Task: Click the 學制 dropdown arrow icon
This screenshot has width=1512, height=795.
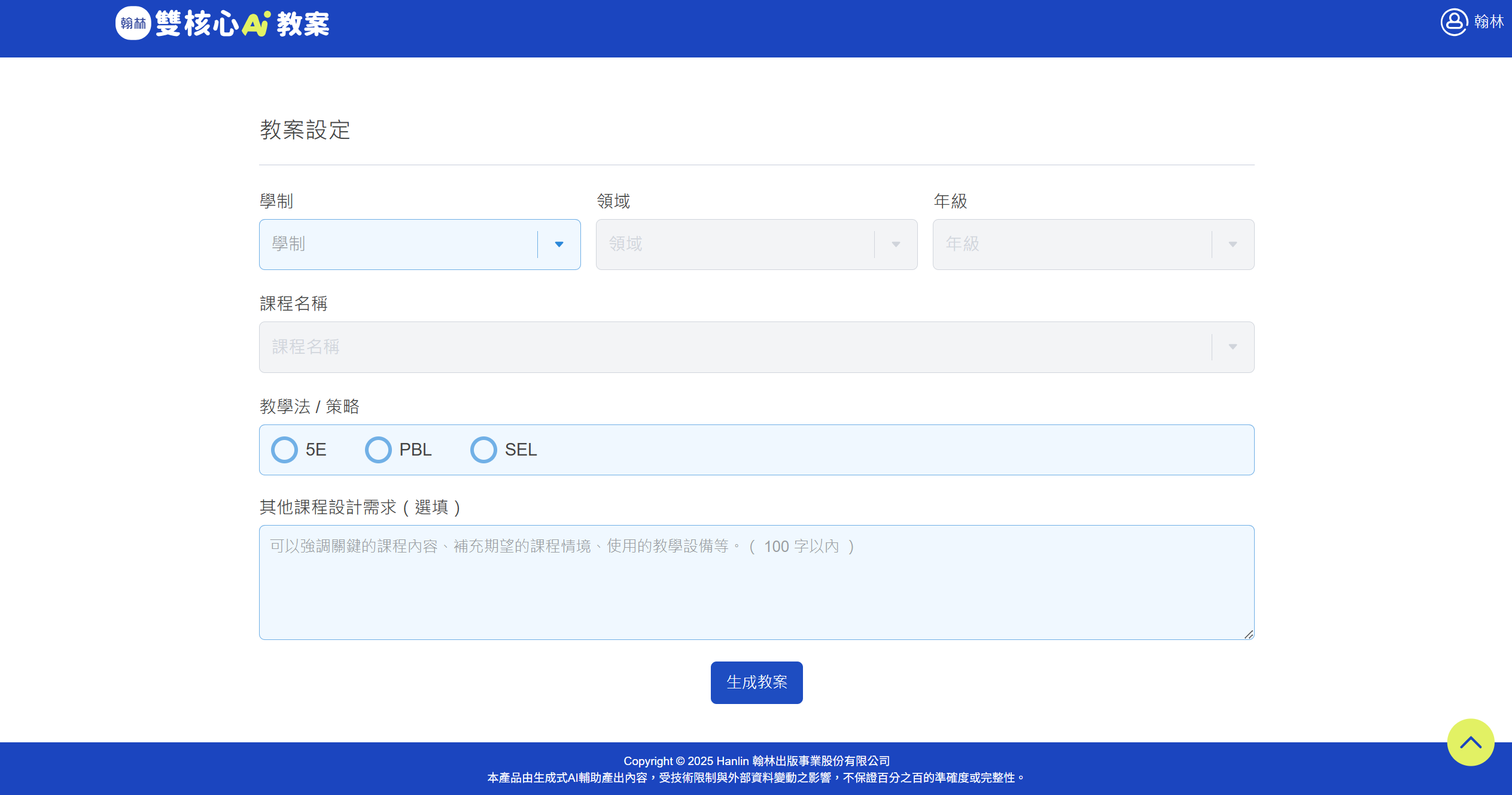Action: pos(559,244)
